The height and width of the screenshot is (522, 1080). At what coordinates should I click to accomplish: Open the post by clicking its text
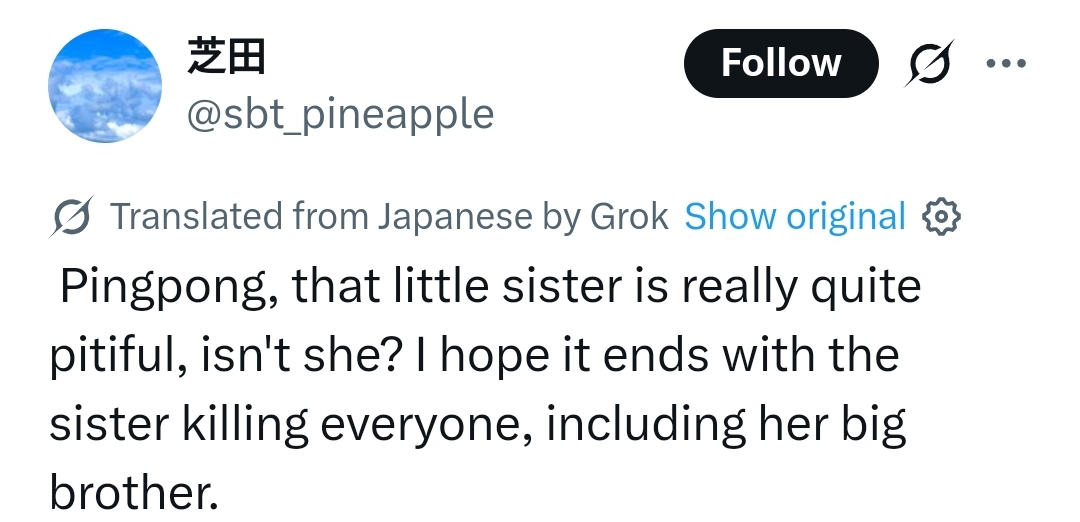coord(480,390)
